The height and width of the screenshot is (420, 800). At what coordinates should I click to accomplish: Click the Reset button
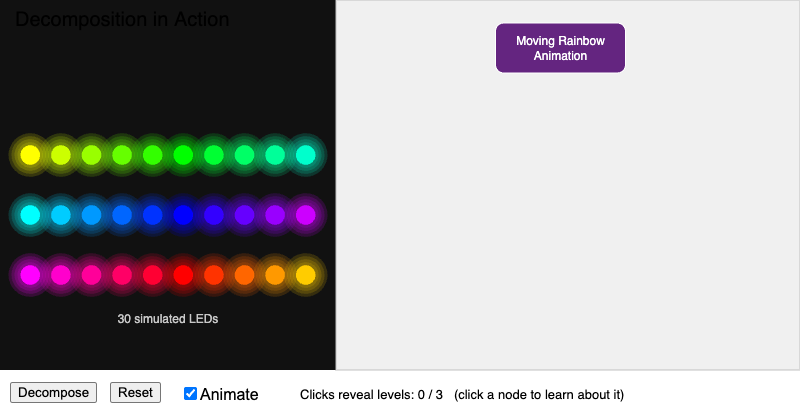click(x=135, y=392)
